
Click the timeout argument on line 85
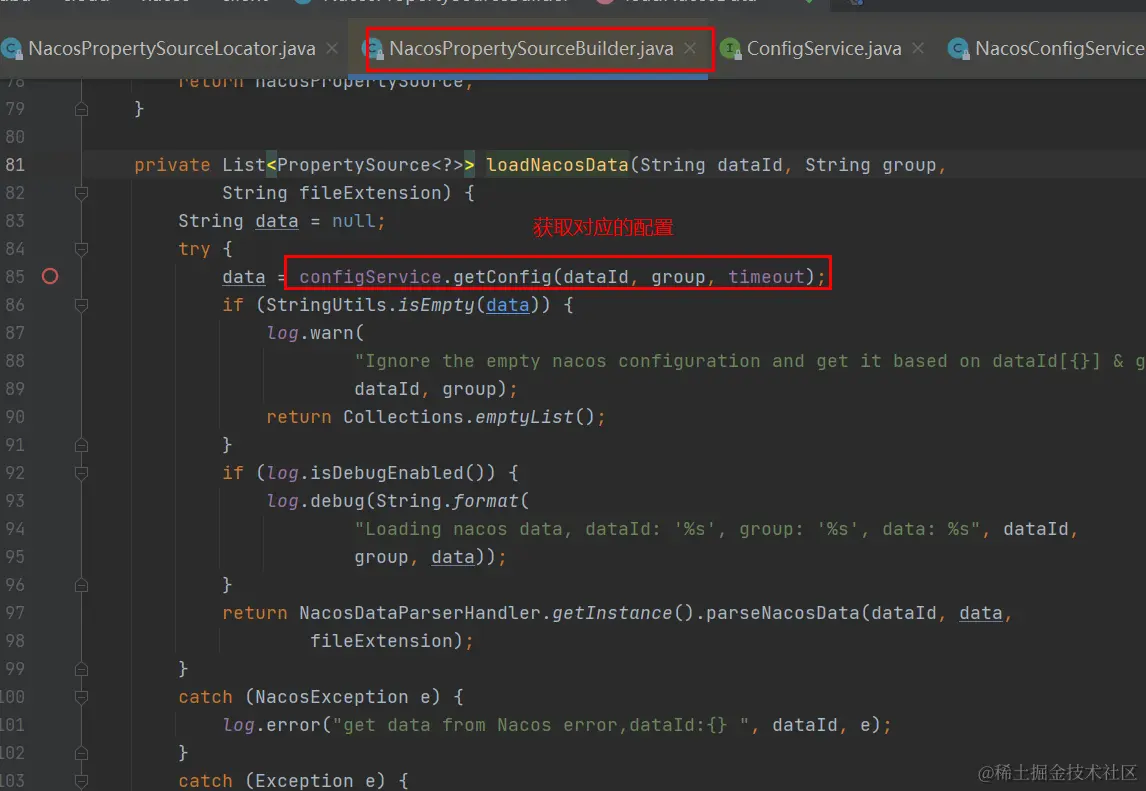(766, 277)
